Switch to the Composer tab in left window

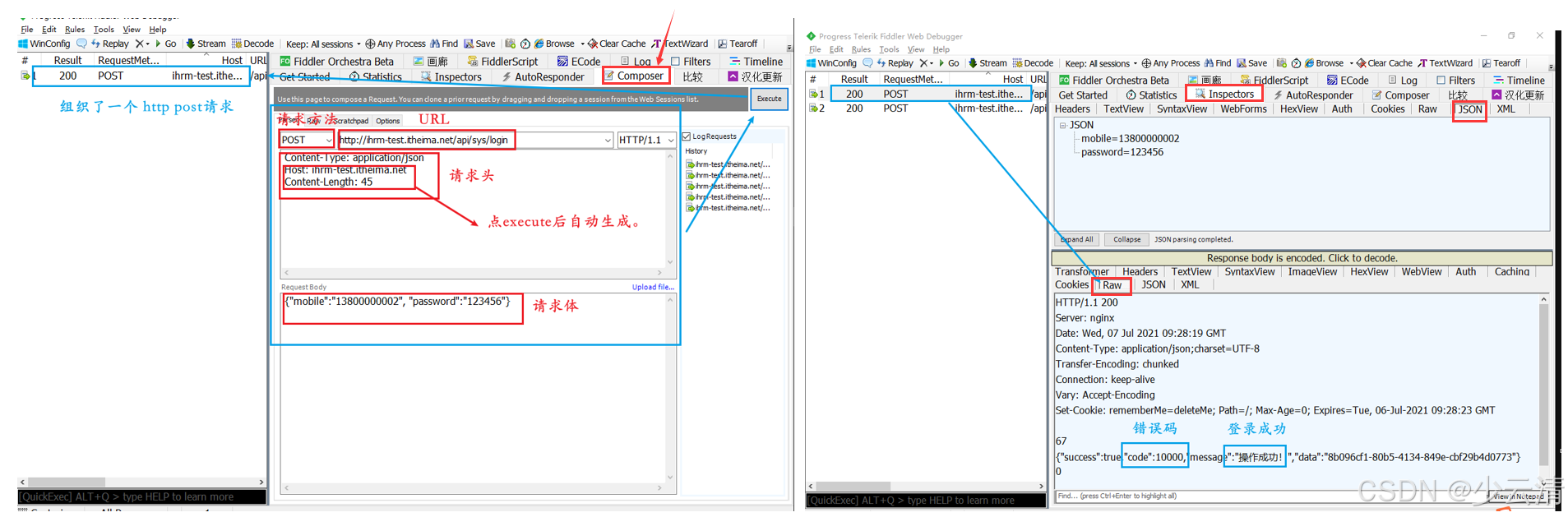click(x=635, y=76)
